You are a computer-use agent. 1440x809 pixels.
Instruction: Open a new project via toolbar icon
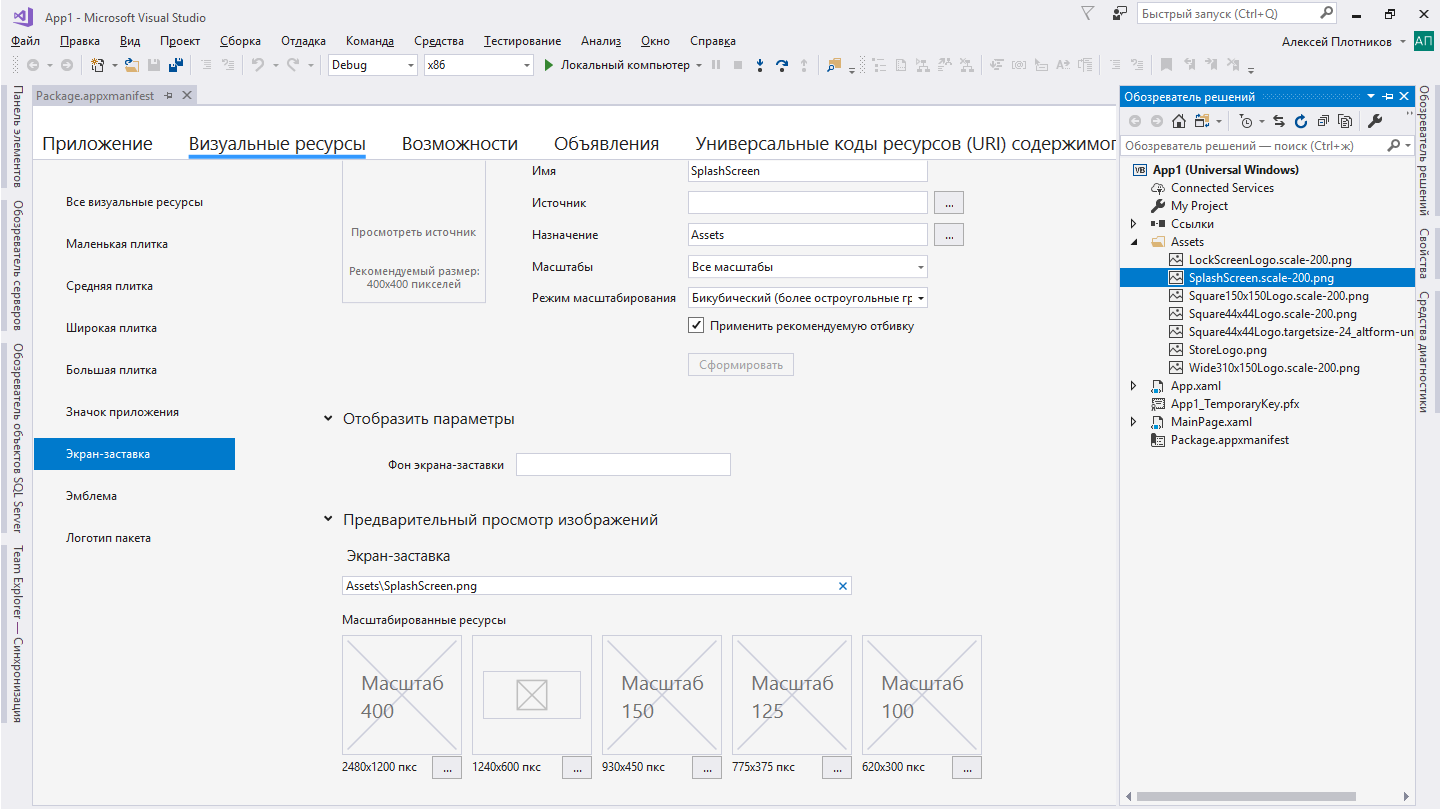pyautogui.click(x=97, y=66)
